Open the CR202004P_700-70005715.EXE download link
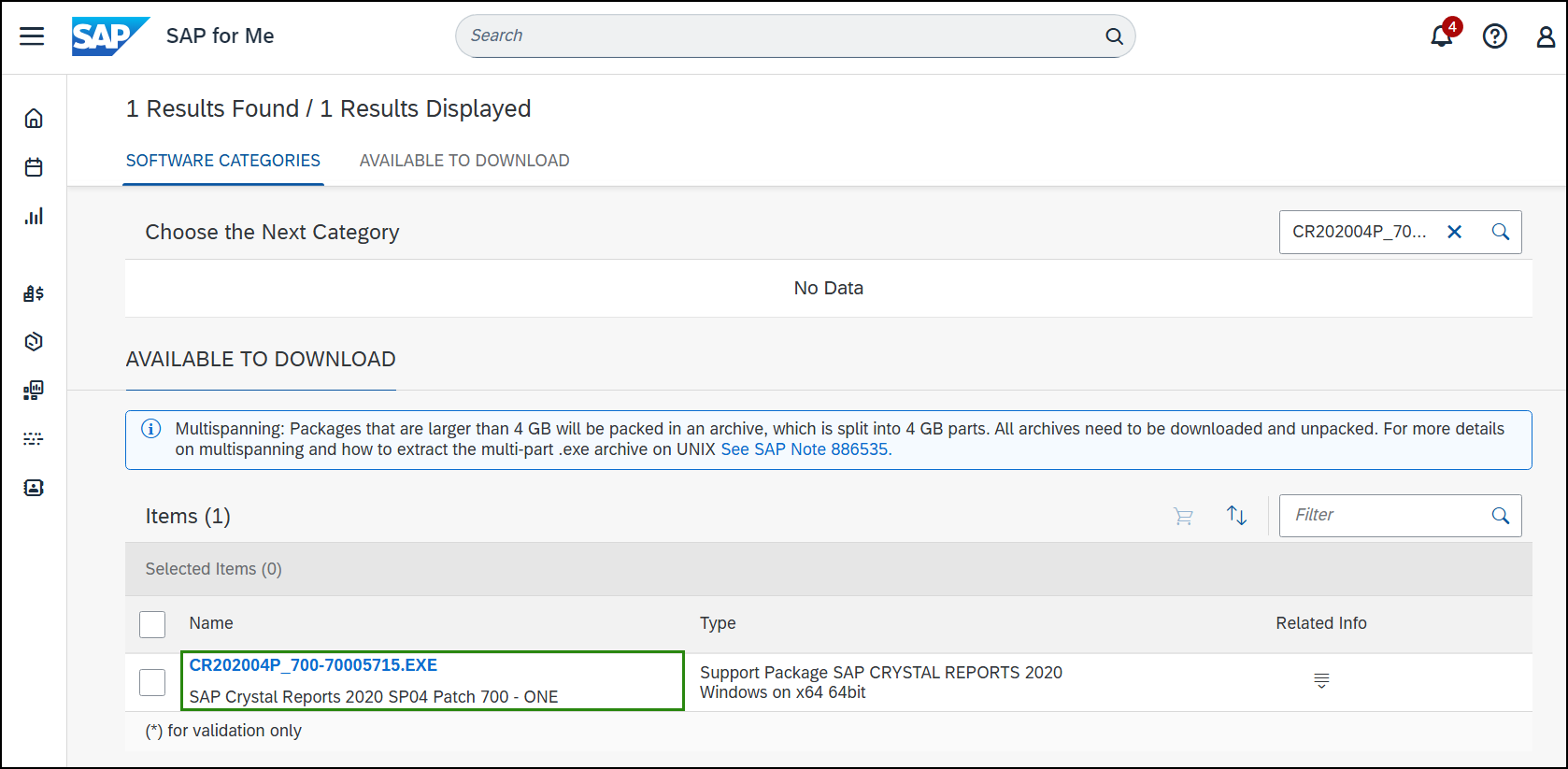This screenshot has width=1568, height=769. click(313, 665)
